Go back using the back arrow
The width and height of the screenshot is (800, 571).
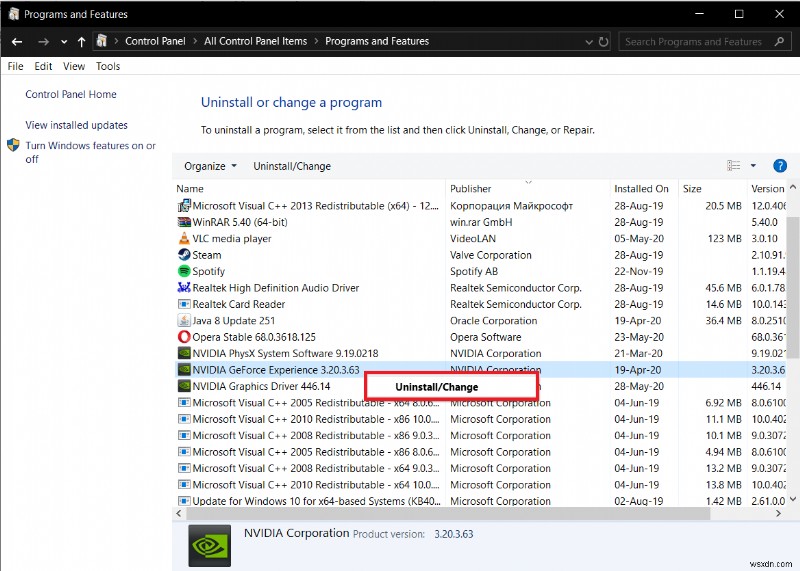(x=17, y=42)
